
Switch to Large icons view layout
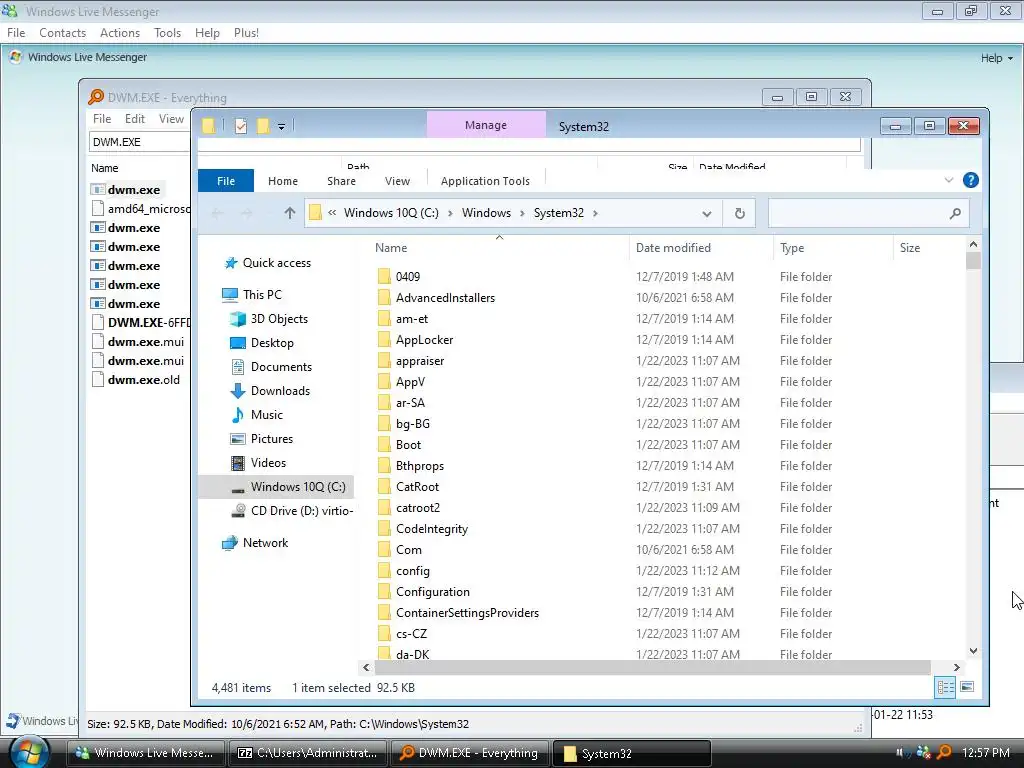pyautogui.click(x=967, y=687)
